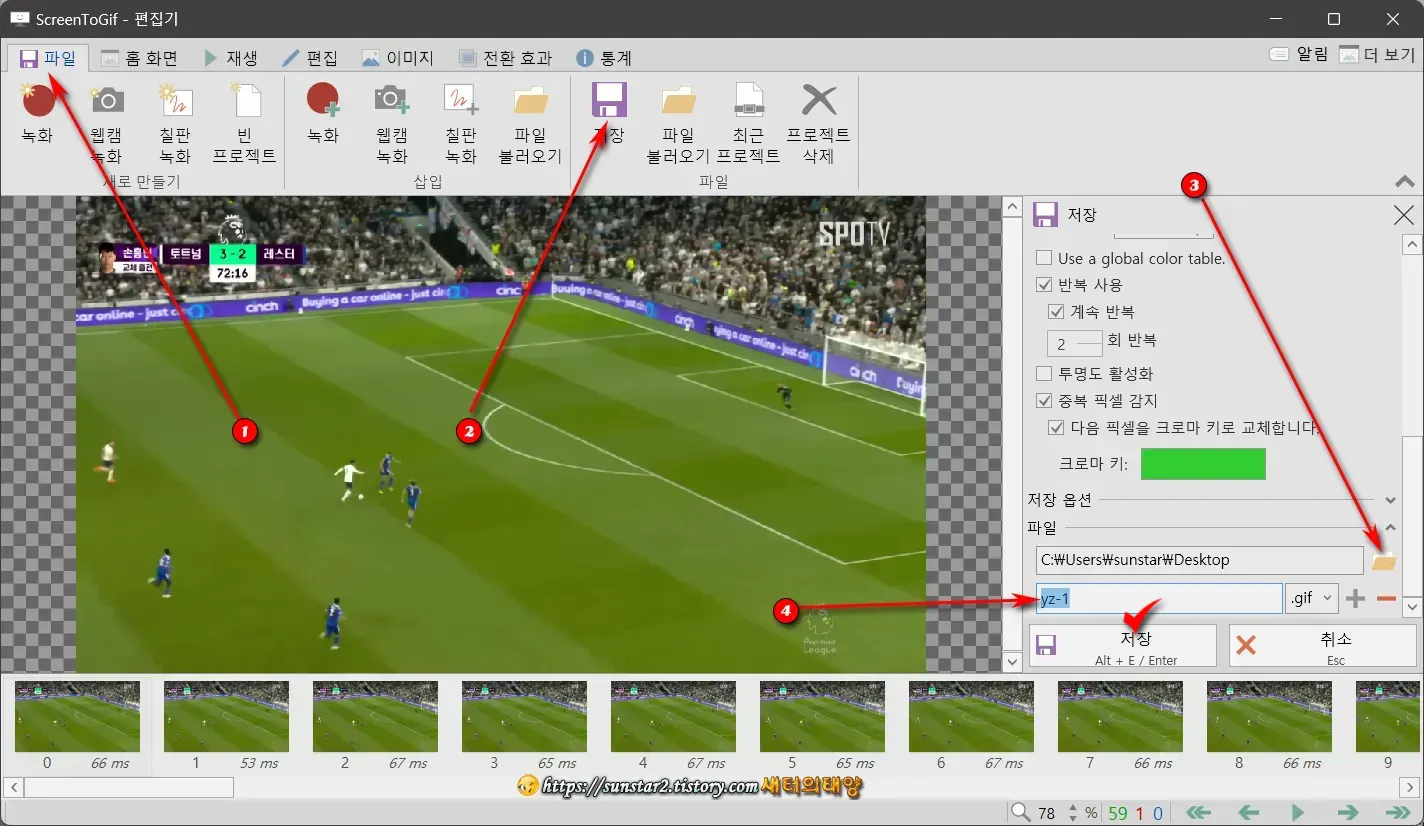Cancel saving with the 취소 button
1424x826 pixels.
[x=1322, y=644]
